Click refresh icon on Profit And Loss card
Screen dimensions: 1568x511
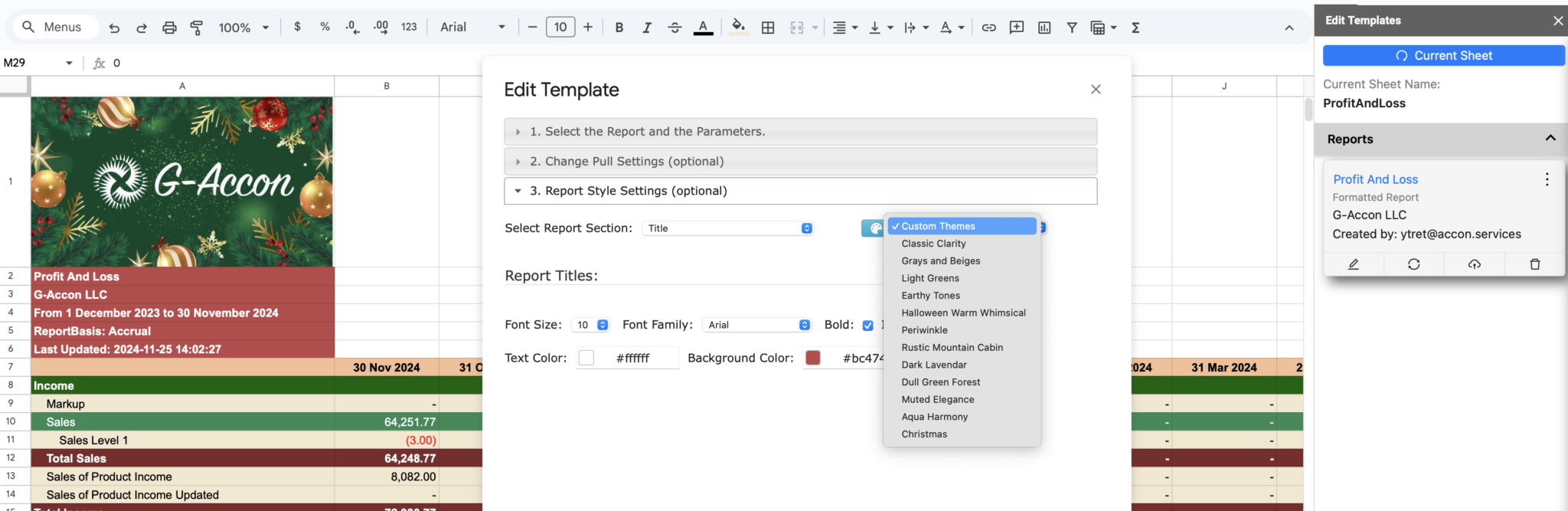point(1414,264)
